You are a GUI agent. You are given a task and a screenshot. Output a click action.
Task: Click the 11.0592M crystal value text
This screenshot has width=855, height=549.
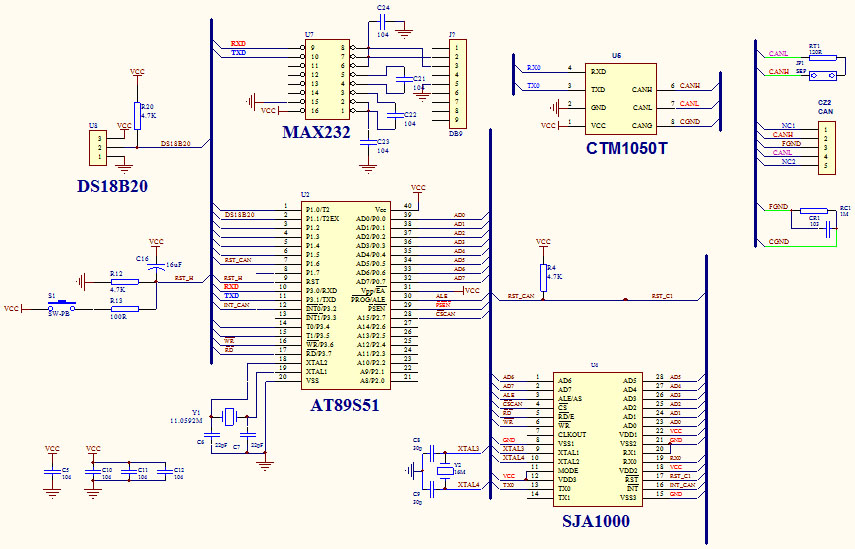tap(186, 421)
